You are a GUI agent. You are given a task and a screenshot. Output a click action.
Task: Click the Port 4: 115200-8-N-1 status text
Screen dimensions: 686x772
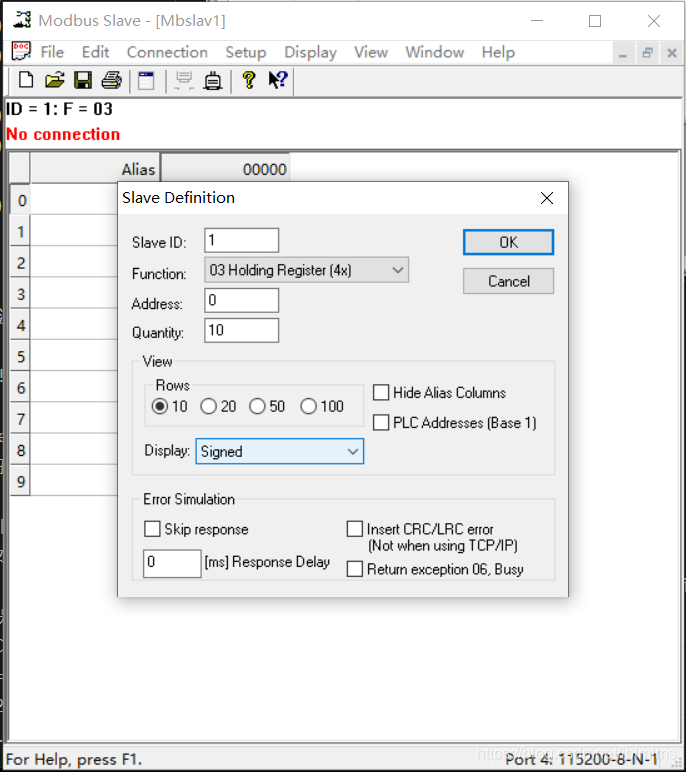(x=582, y=759)
